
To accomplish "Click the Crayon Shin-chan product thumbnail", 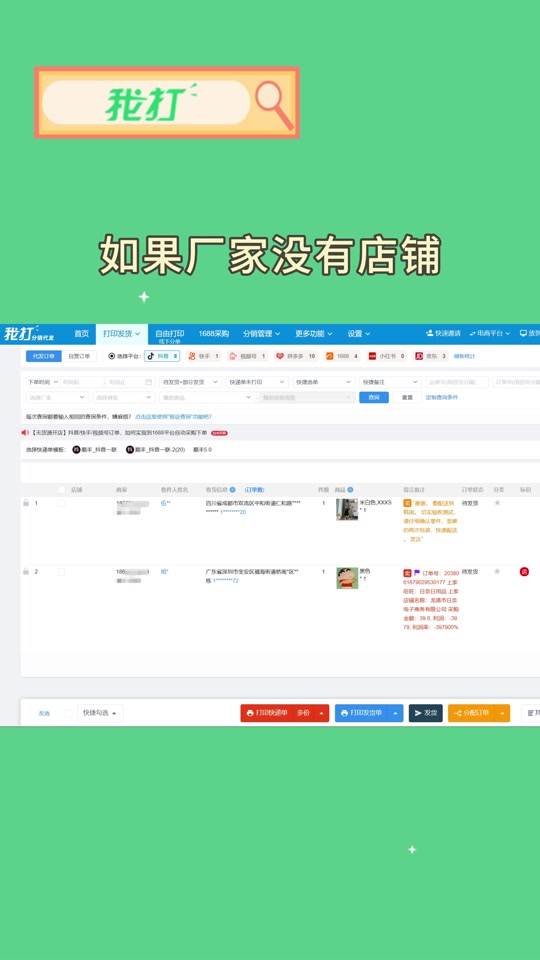I will pos(347,578).
